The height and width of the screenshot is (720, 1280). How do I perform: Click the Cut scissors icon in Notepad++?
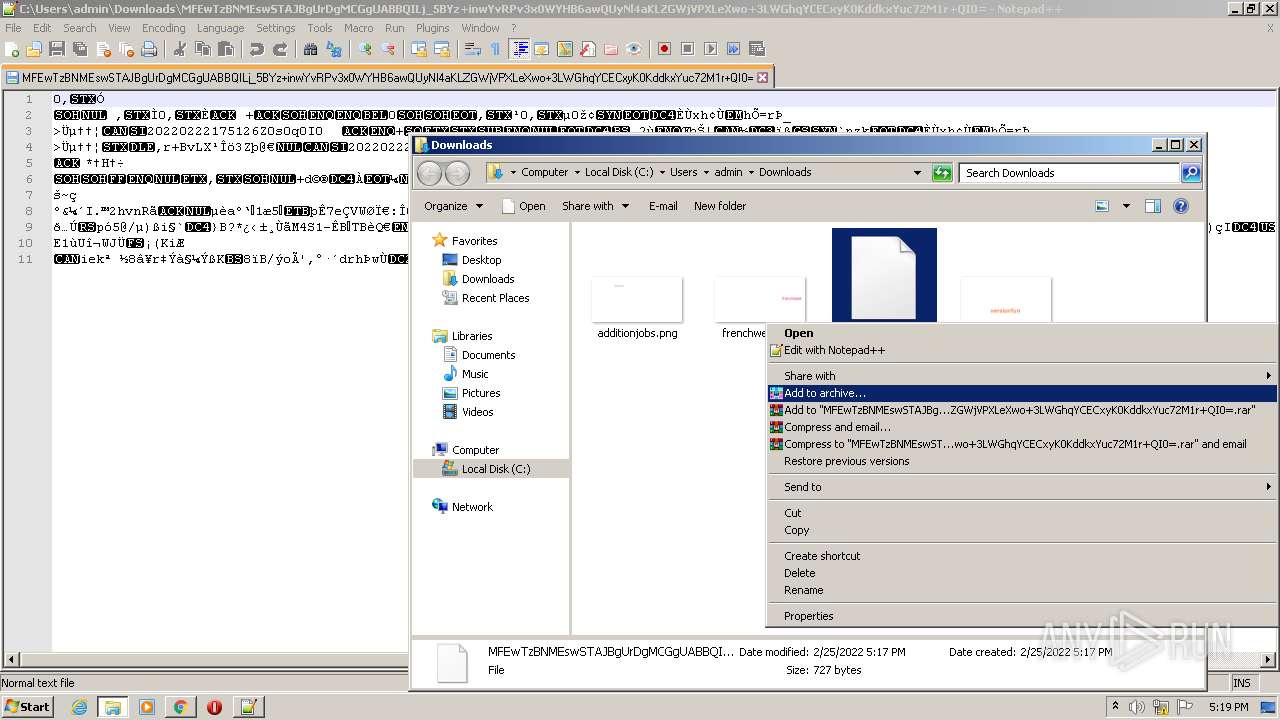(x=180, y=48)
